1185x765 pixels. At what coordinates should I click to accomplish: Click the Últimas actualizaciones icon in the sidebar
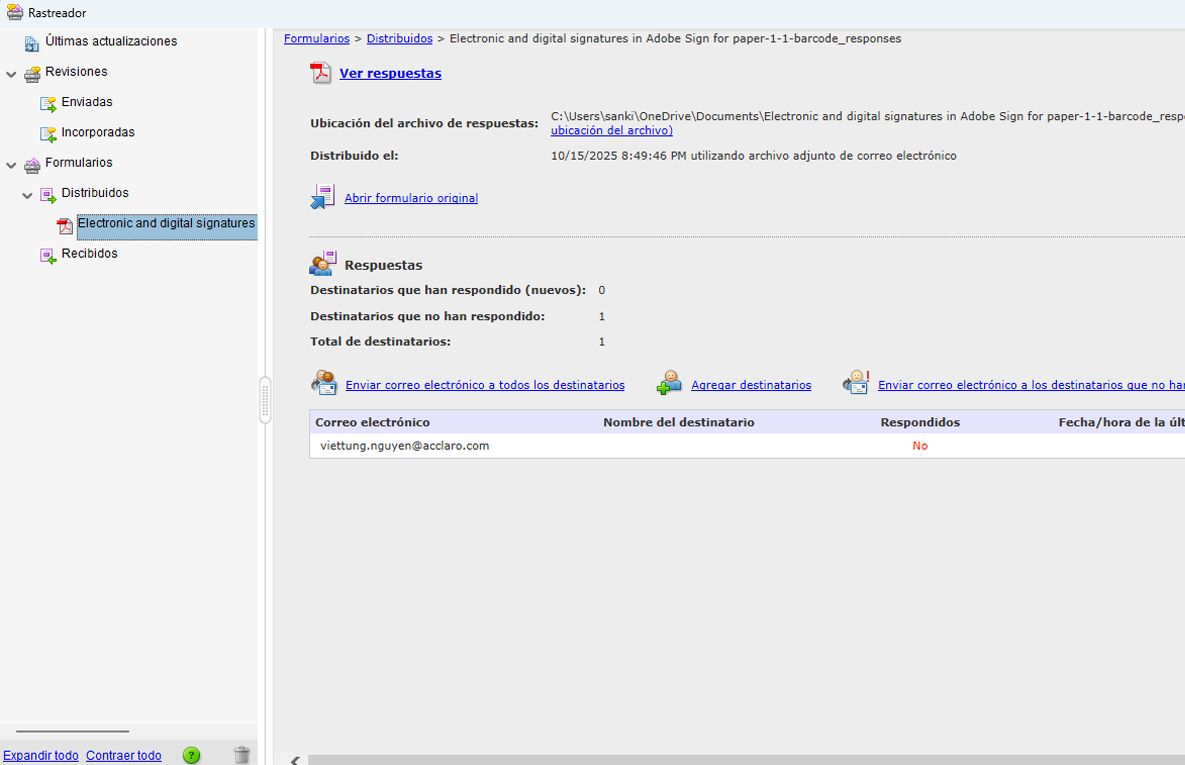point(29,40)
